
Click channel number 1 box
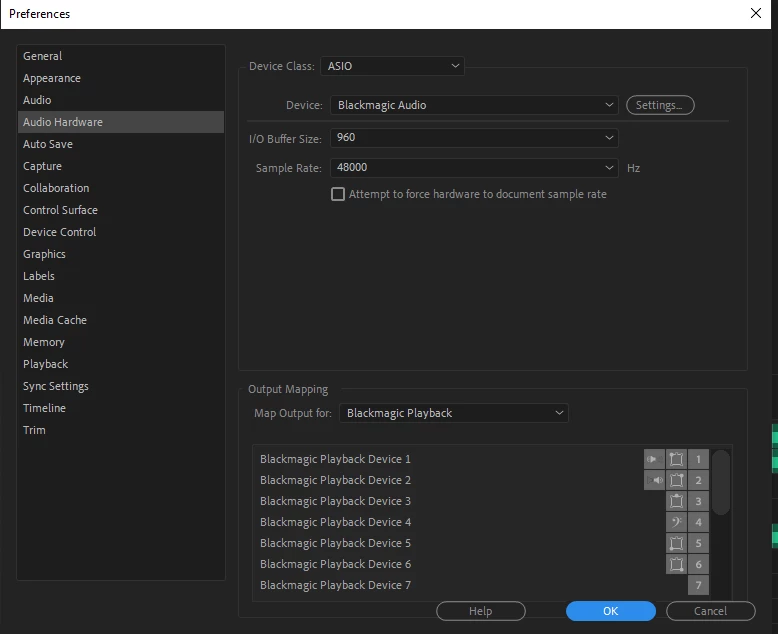[x=698, y=459]
